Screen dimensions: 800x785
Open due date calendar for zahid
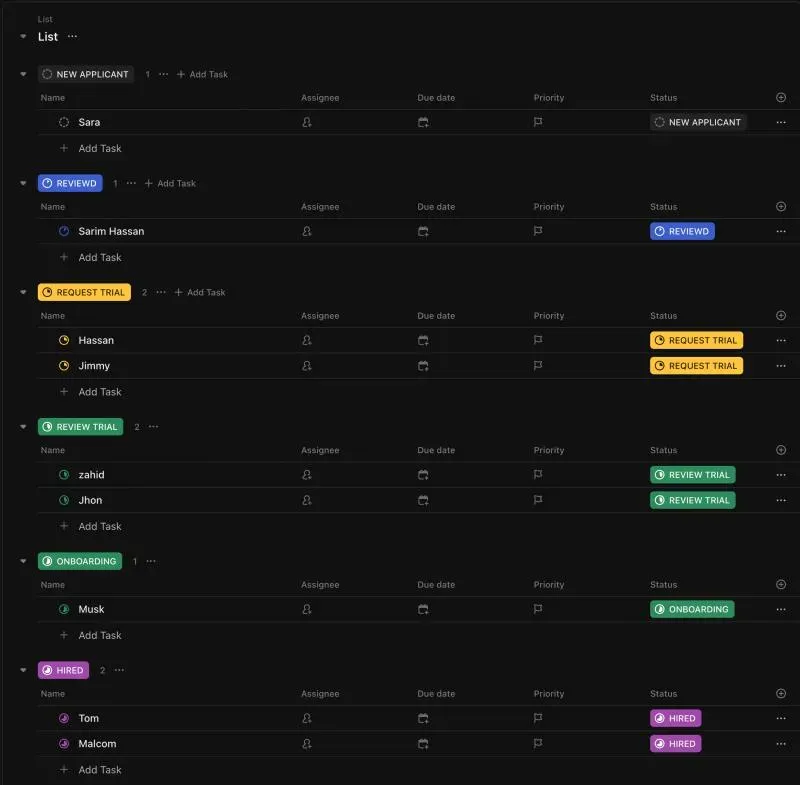(423, 475)
